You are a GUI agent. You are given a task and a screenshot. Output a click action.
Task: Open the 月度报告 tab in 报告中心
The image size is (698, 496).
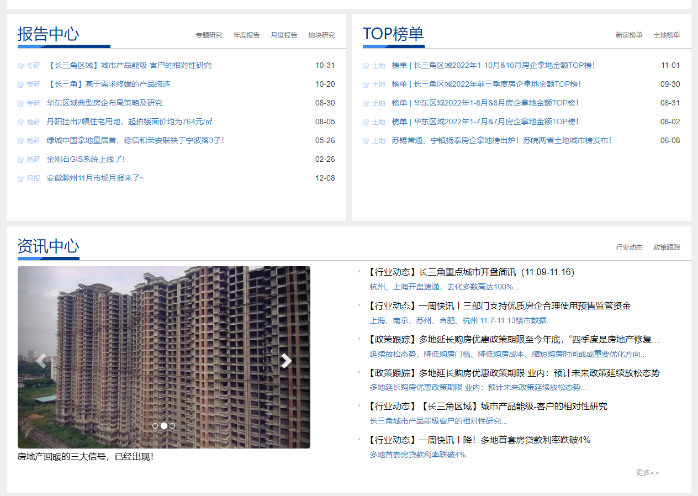pyautogui.click(x=284, y=35)
